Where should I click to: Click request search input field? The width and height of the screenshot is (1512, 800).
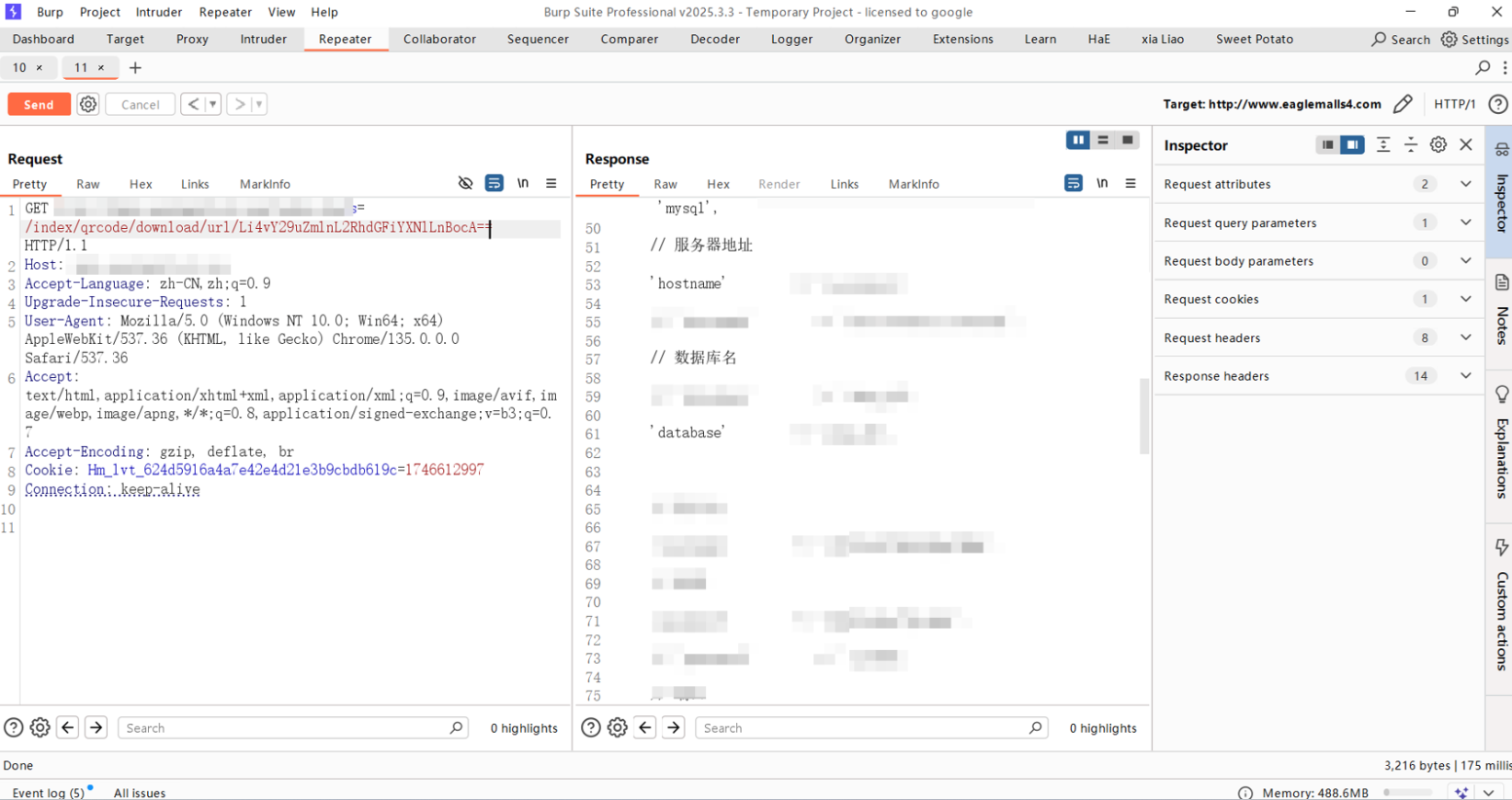click(292, 728)
